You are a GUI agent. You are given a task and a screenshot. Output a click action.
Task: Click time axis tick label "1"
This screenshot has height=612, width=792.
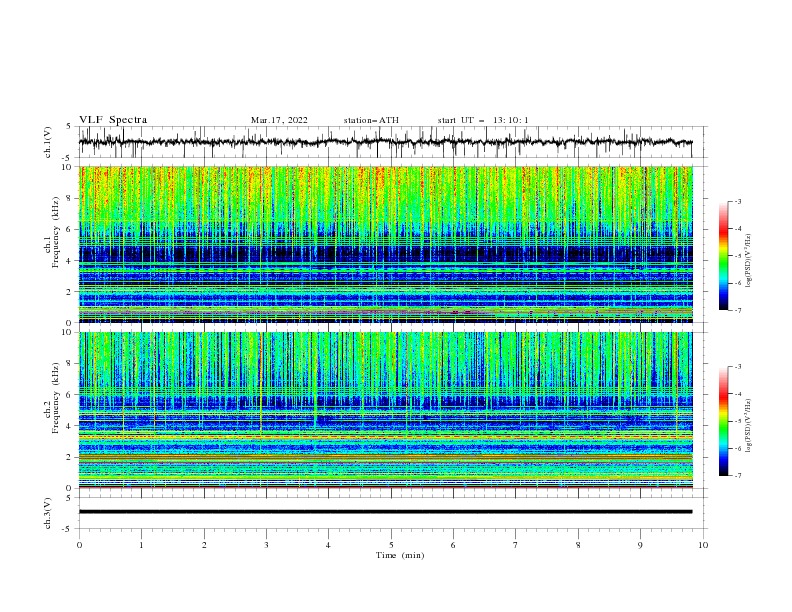(141, 545)
